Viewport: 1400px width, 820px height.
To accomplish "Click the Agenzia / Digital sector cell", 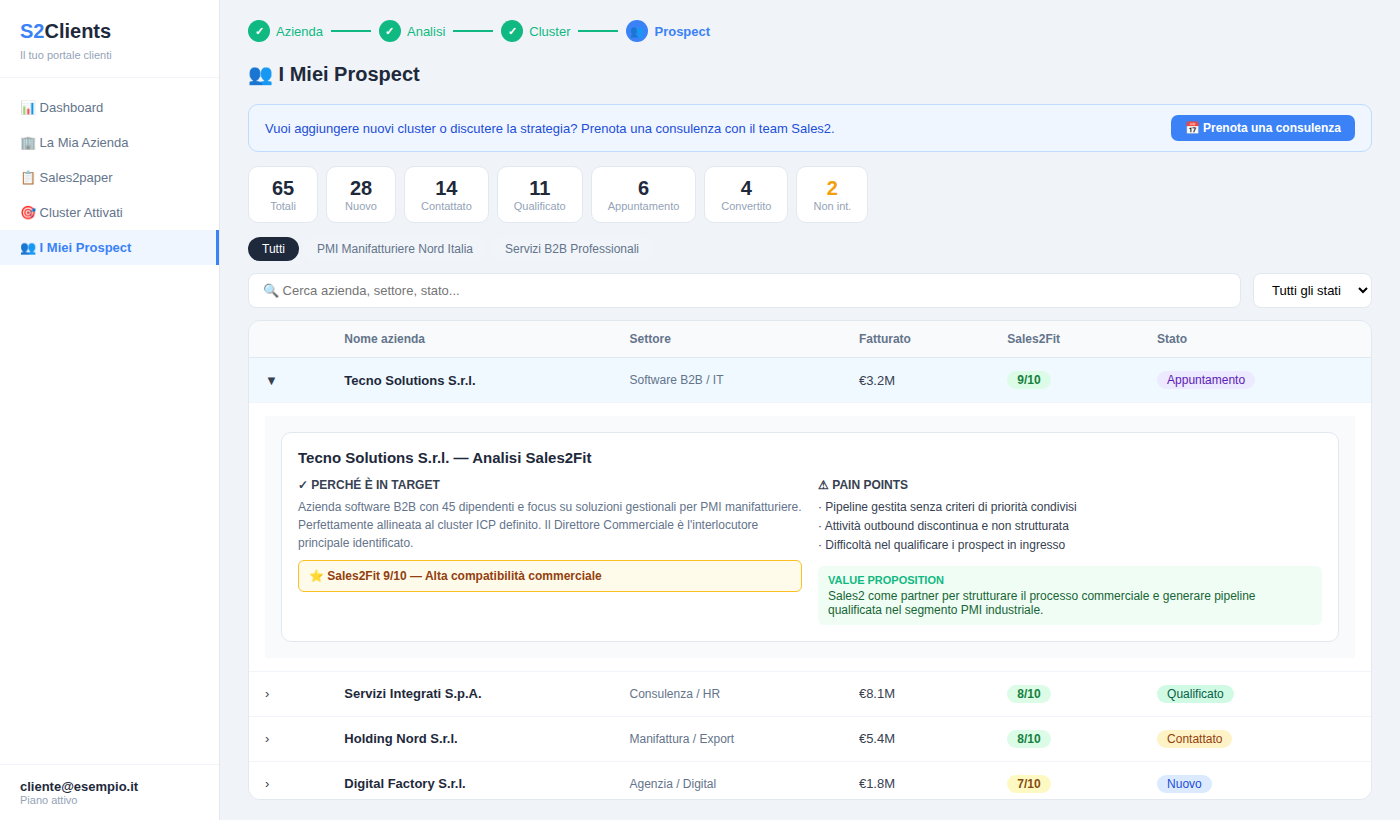I will pos(673,784).
